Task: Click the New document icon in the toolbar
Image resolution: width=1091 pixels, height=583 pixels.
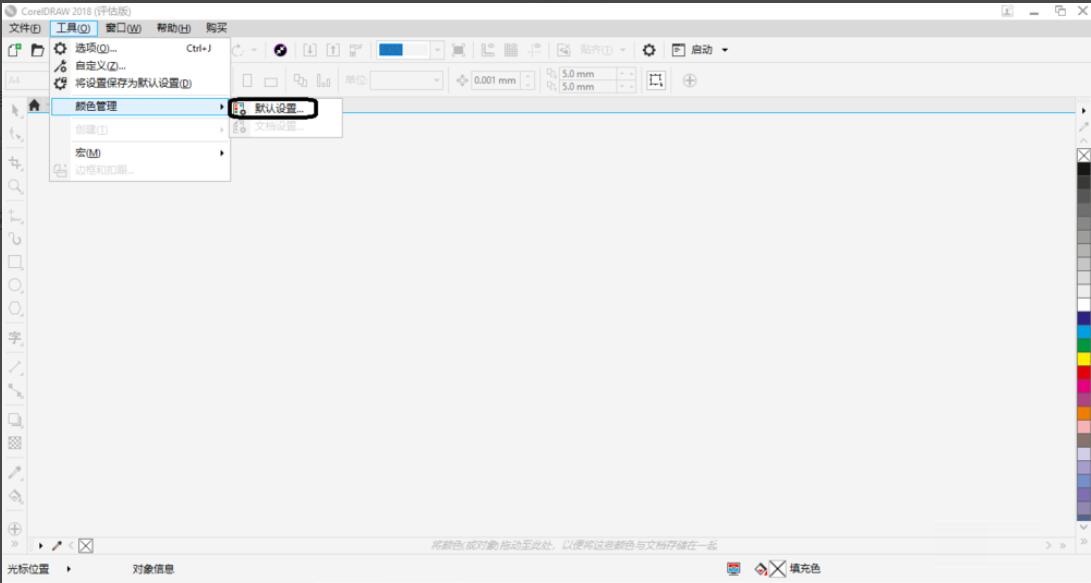Action: [15, 50]
